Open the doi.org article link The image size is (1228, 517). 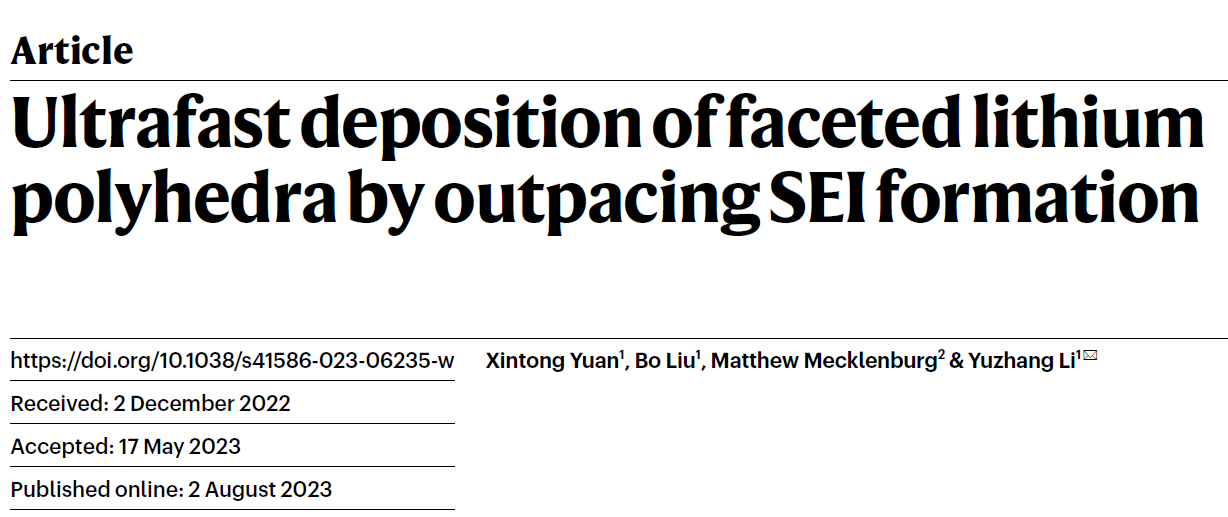tap(232, 361)
